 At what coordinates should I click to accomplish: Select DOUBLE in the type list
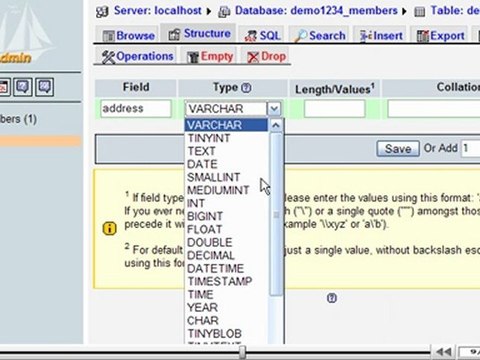coord(226,242)
